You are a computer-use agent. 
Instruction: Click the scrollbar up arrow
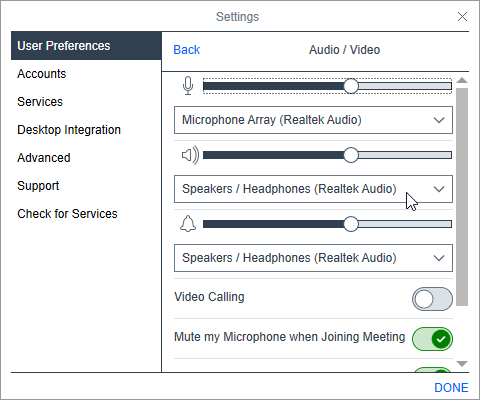462,80
